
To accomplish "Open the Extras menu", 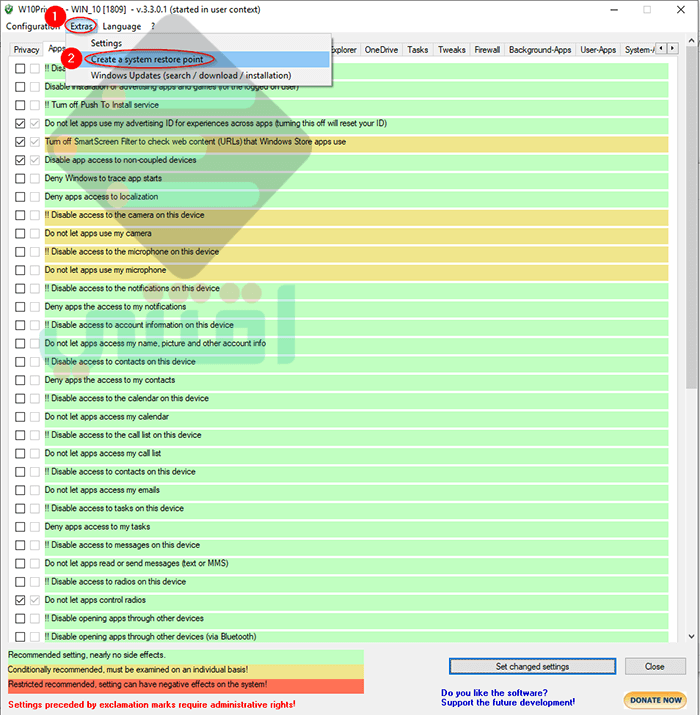I will pos(81,26).
